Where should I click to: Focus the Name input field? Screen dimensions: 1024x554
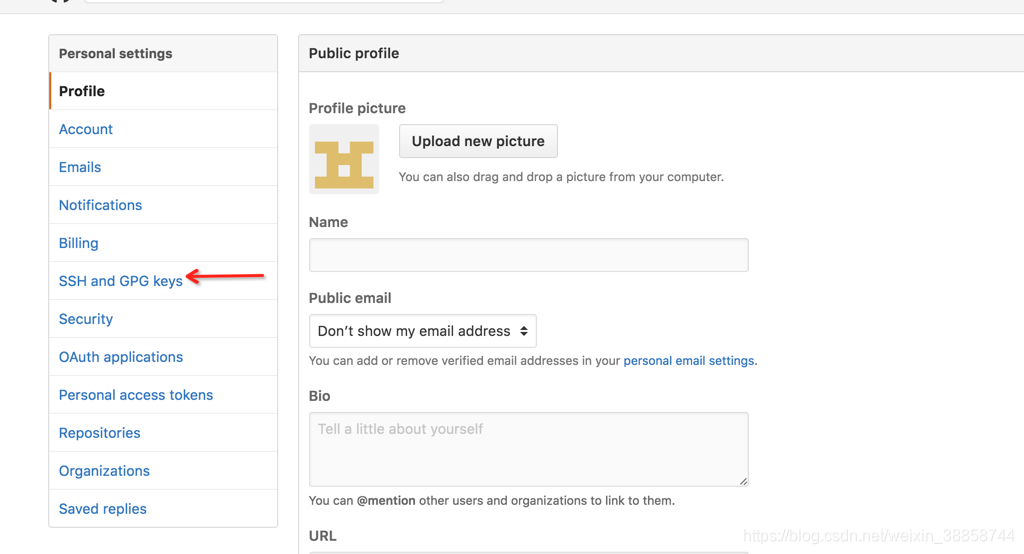(x=528, y=255)
